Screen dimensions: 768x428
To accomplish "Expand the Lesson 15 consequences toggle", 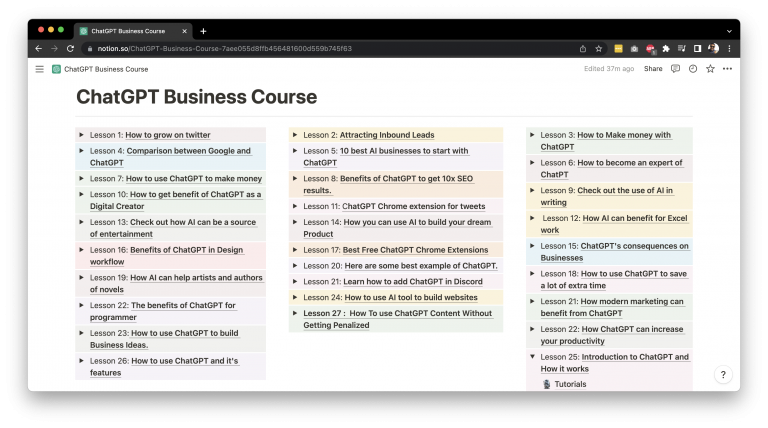I will 532,246.
